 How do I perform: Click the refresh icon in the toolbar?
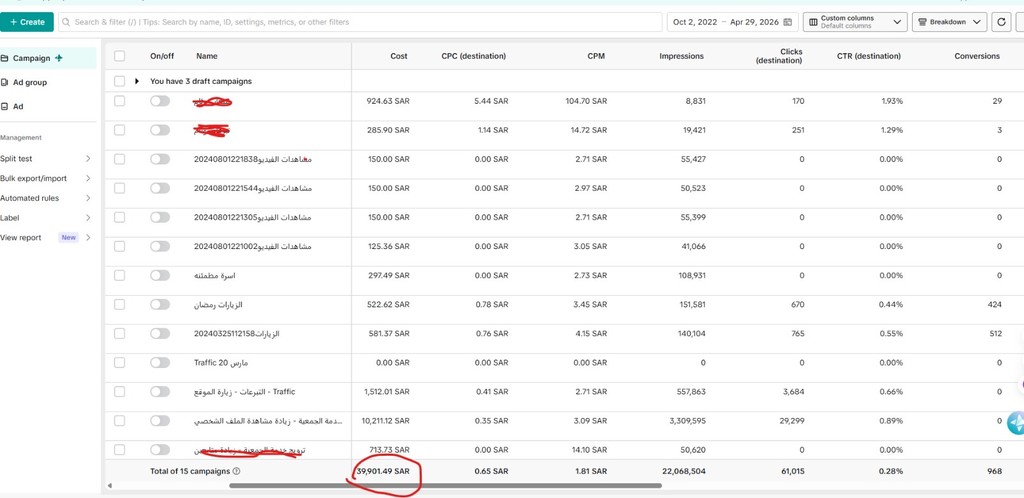click(x=1001, y=22)
